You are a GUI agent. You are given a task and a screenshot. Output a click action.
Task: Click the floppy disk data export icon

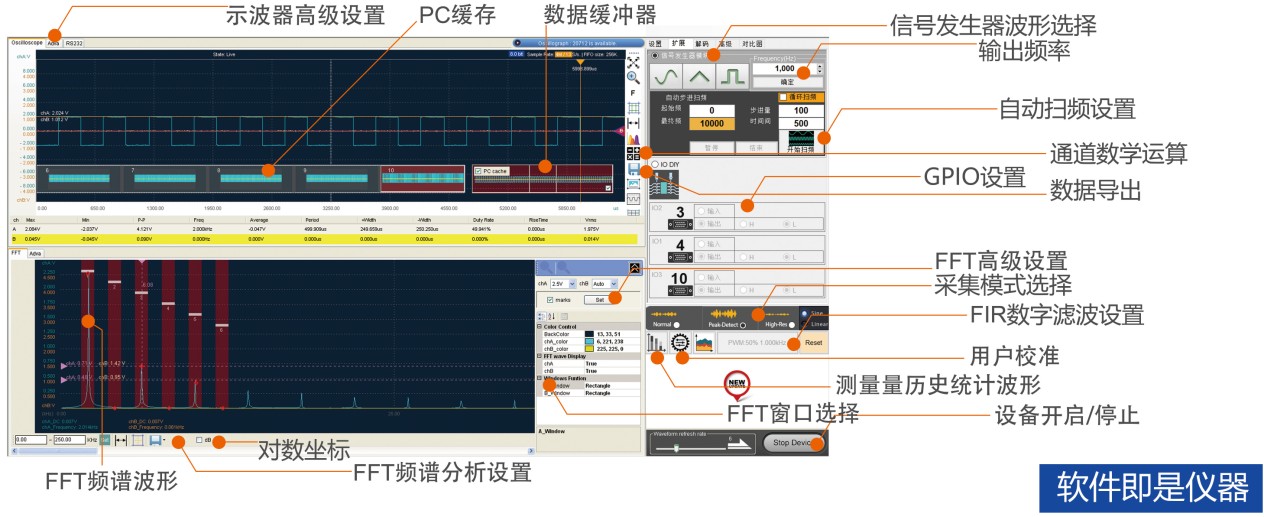coord(633,169)
